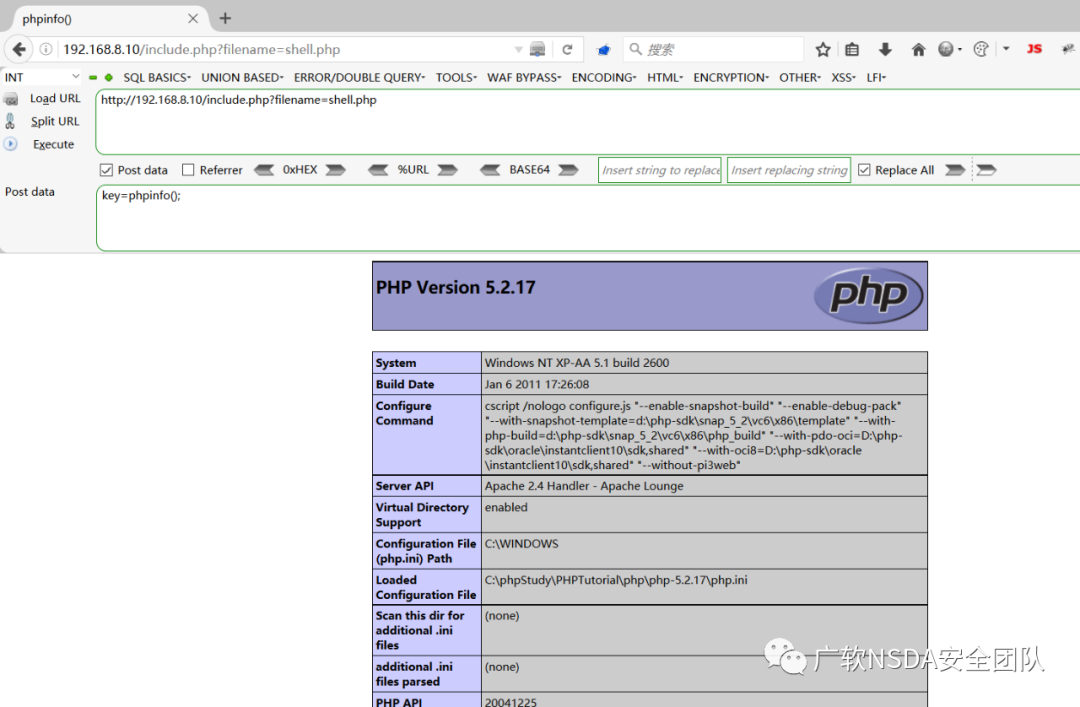
Task: Click the green minus HackBar icon
Action: (x=93, y=78)
